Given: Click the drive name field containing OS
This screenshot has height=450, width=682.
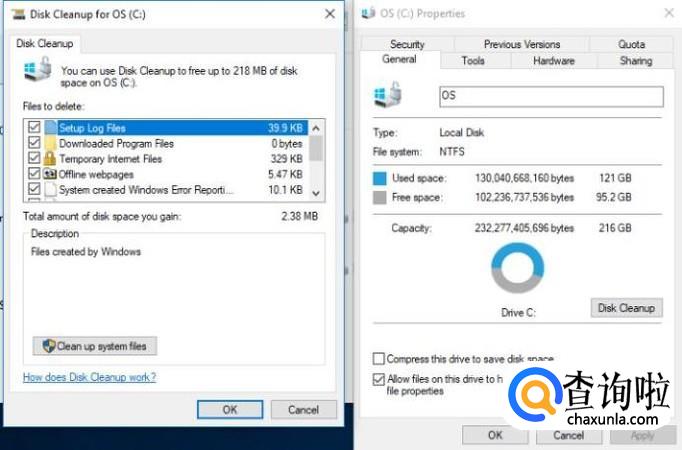Looking at the screenshot, I should click(x=551, y=96).
